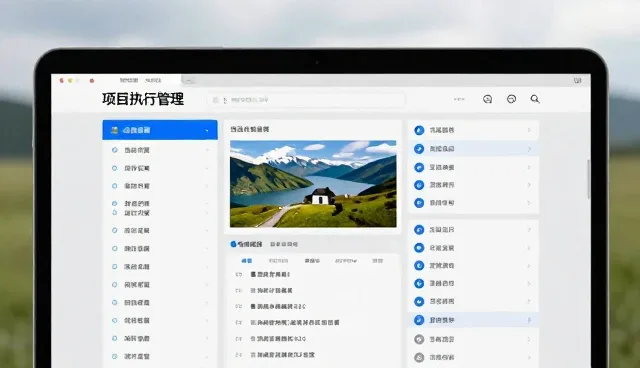Click the round icon beside the magnifier icon

click(x=511, y=99)
